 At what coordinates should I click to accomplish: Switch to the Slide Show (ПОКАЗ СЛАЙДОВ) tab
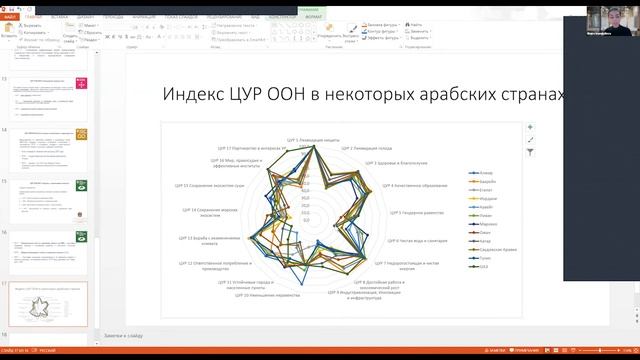point(181,17)
